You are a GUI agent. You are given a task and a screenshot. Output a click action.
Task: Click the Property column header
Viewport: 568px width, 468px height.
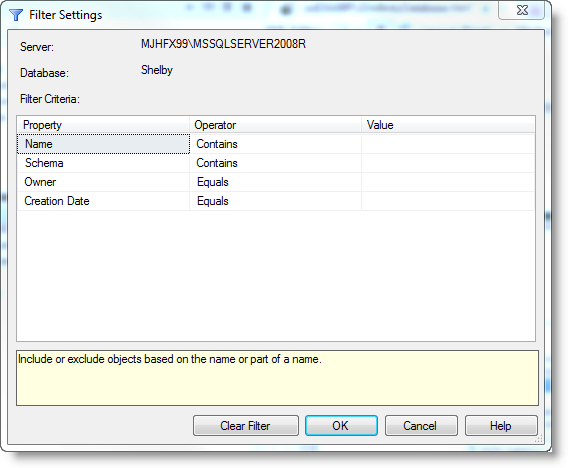point(103,125)
